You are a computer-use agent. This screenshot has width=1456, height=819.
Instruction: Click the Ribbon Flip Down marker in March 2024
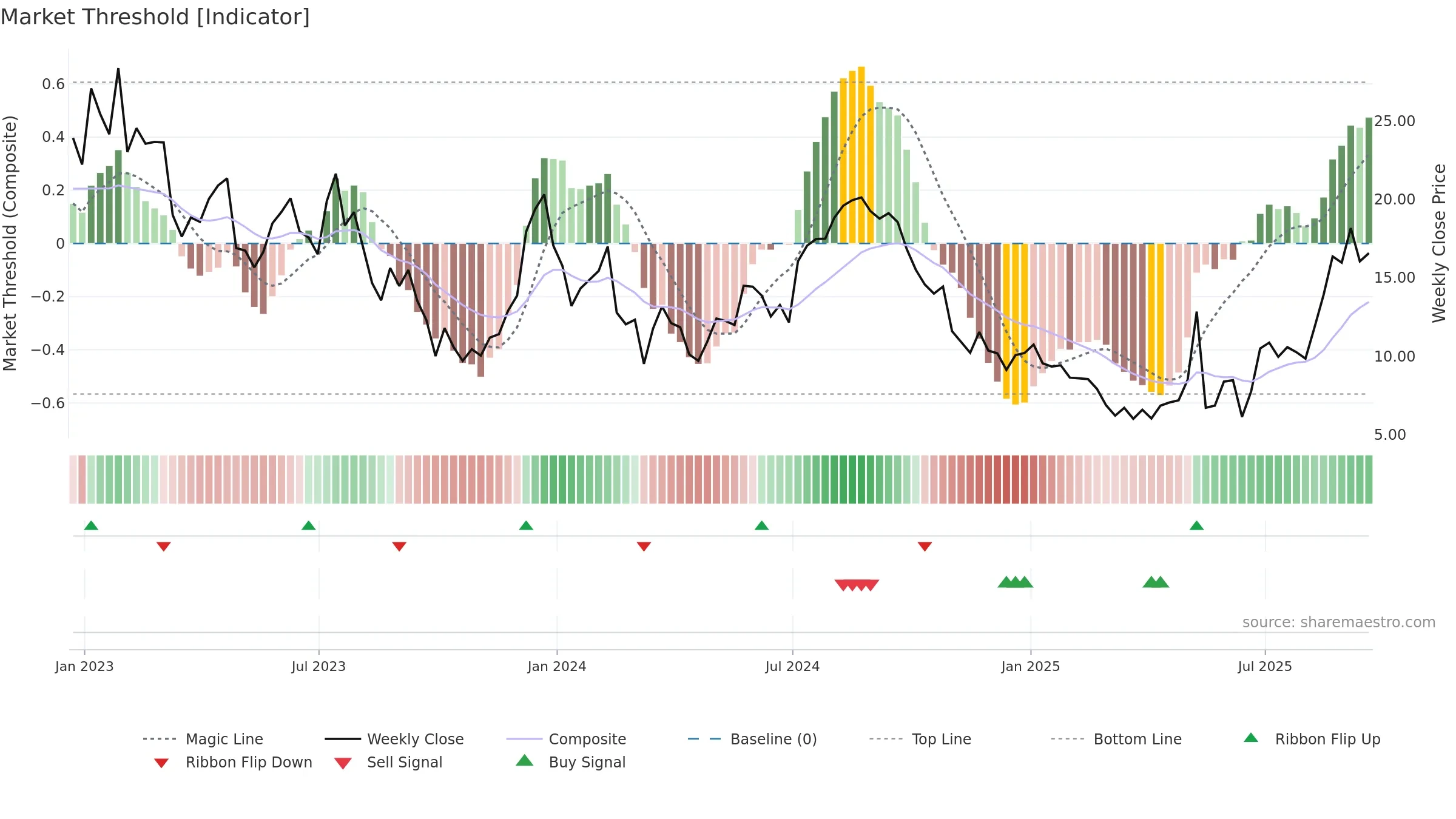tap(644, 547)
